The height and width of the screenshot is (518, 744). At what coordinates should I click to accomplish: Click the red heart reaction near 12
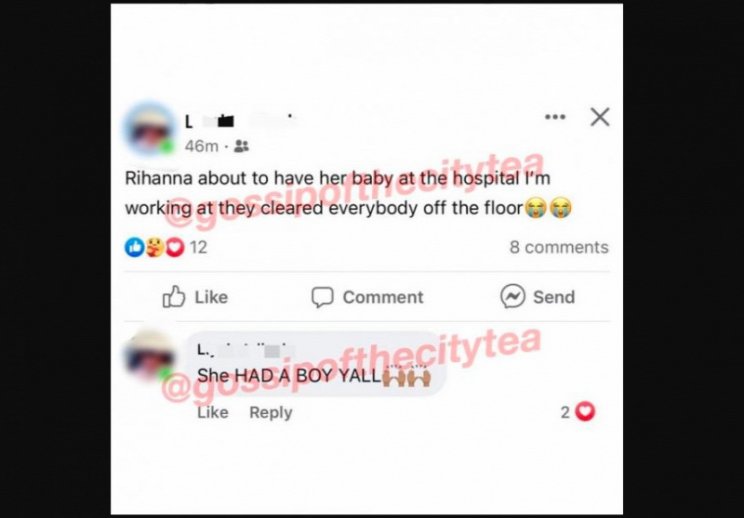[x=175, y=248]
